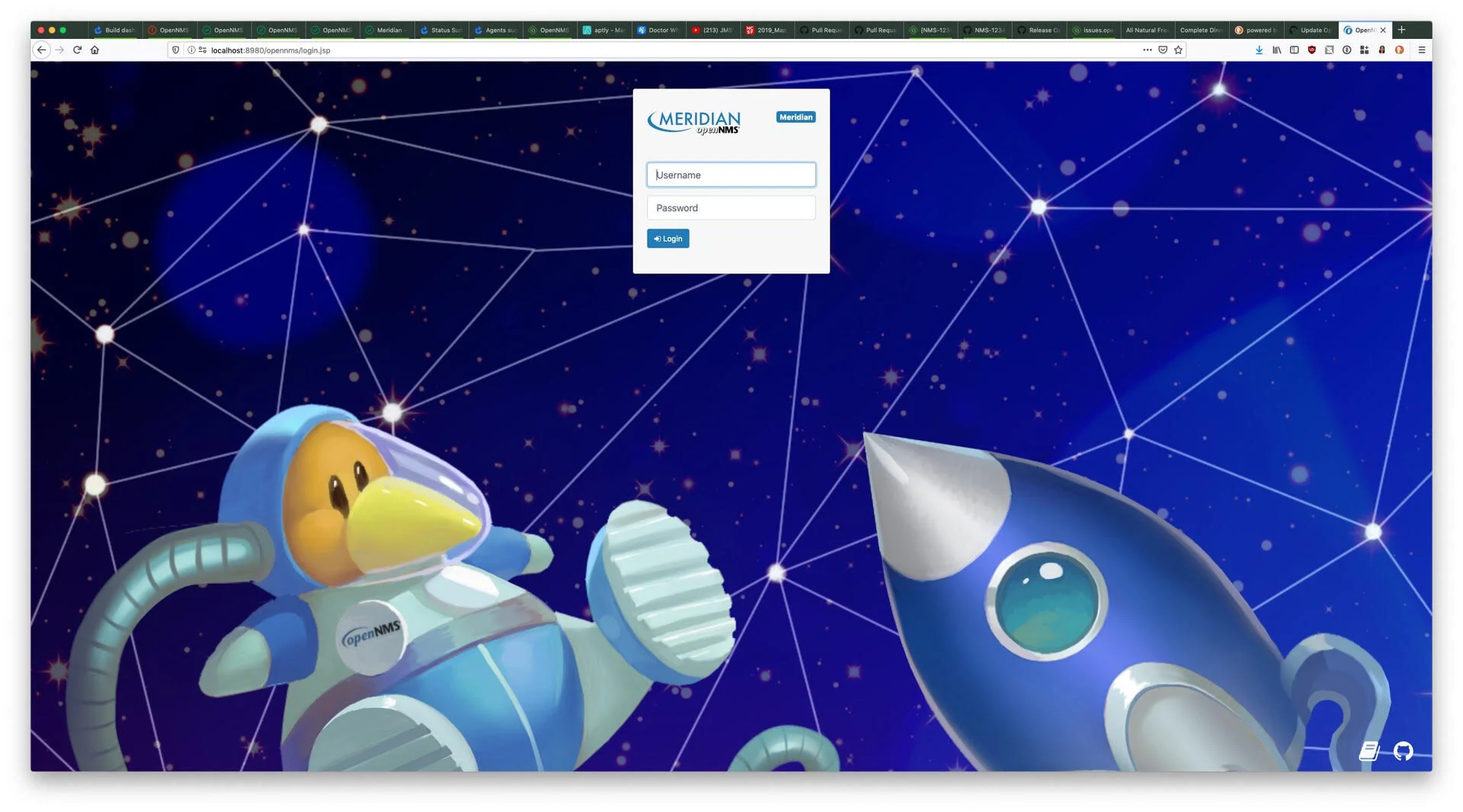Click the extension icon right of uBlock
1463x812 pixels.
[1329, 50]
